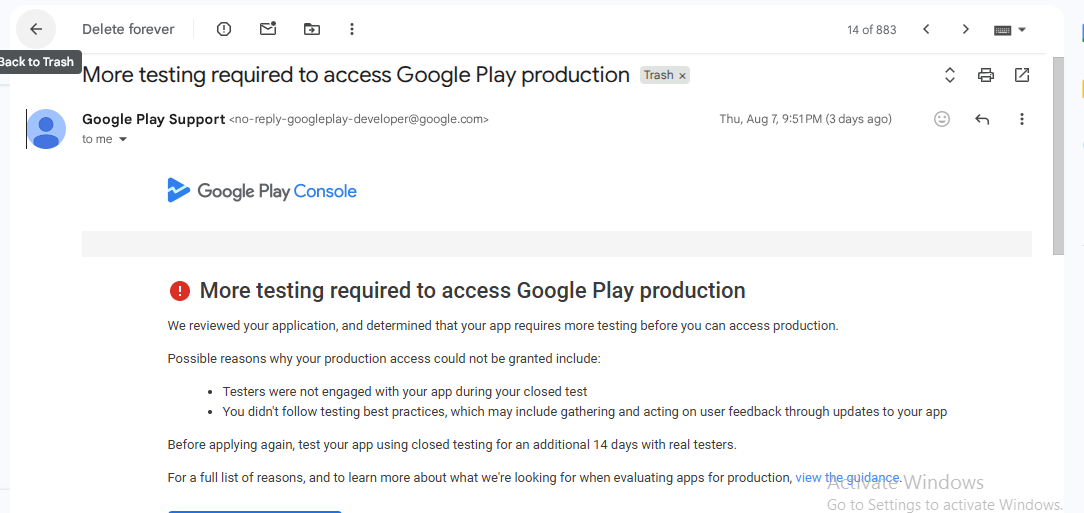Toggle expand all messages arrows
Image resolution: width=1084 pixels, height=513 pixels.
click(x=950, y=75)
